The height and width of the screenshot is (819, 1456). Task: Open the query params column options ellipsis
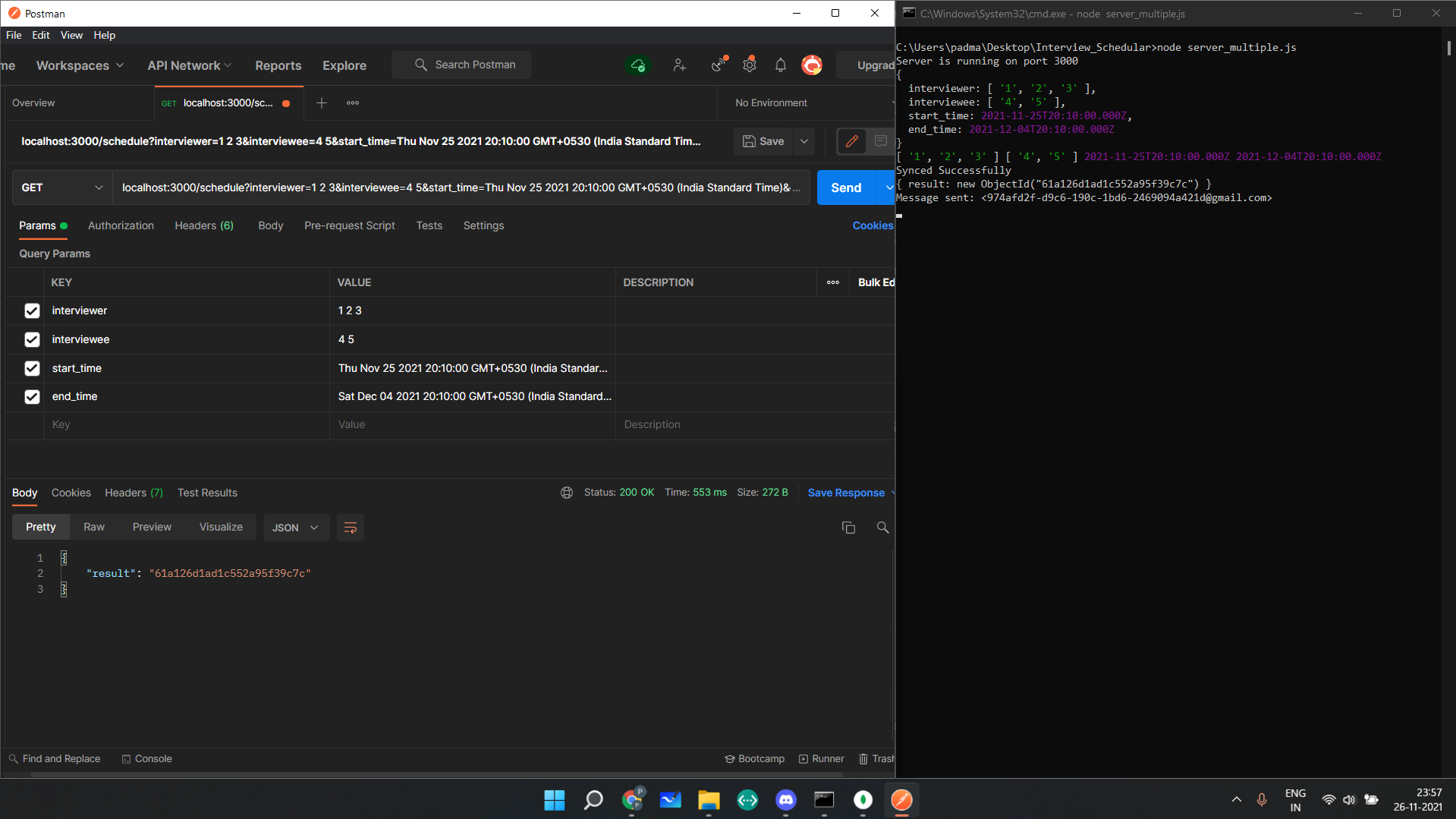[833, 282]
